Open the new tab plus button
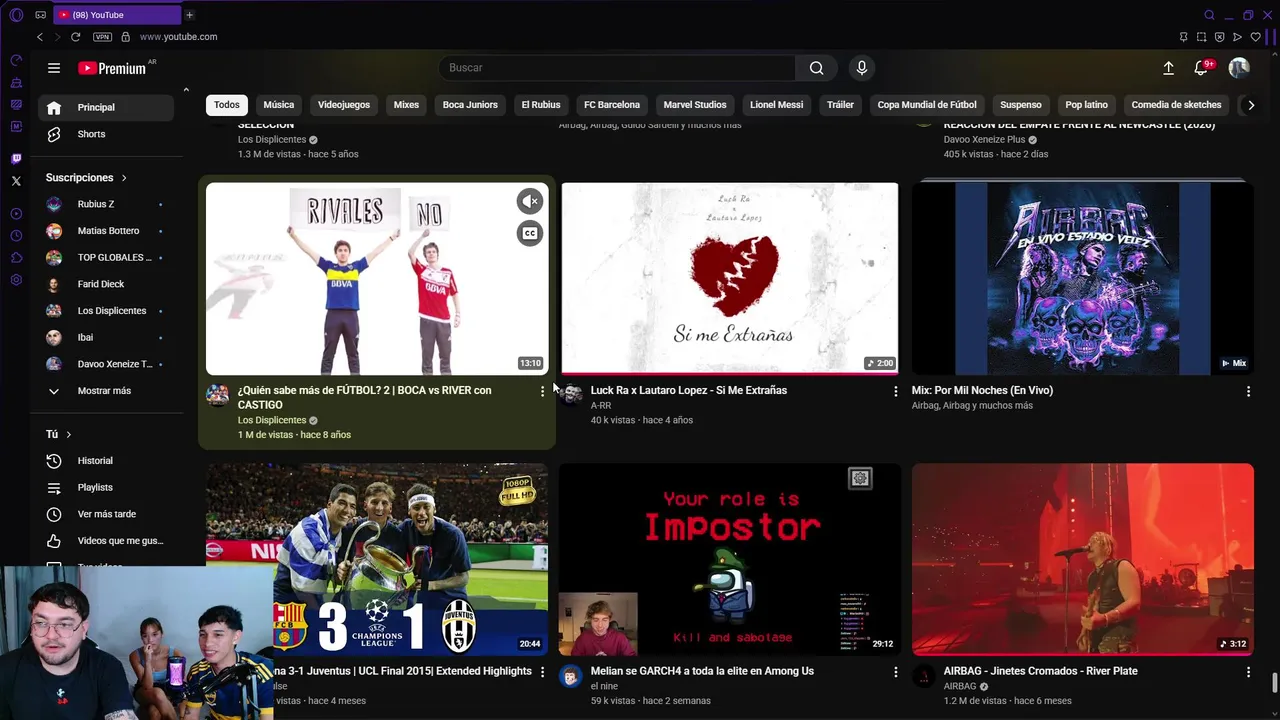Image resolution: width=1280 pixels, height=720 pixels. (189, 15)
